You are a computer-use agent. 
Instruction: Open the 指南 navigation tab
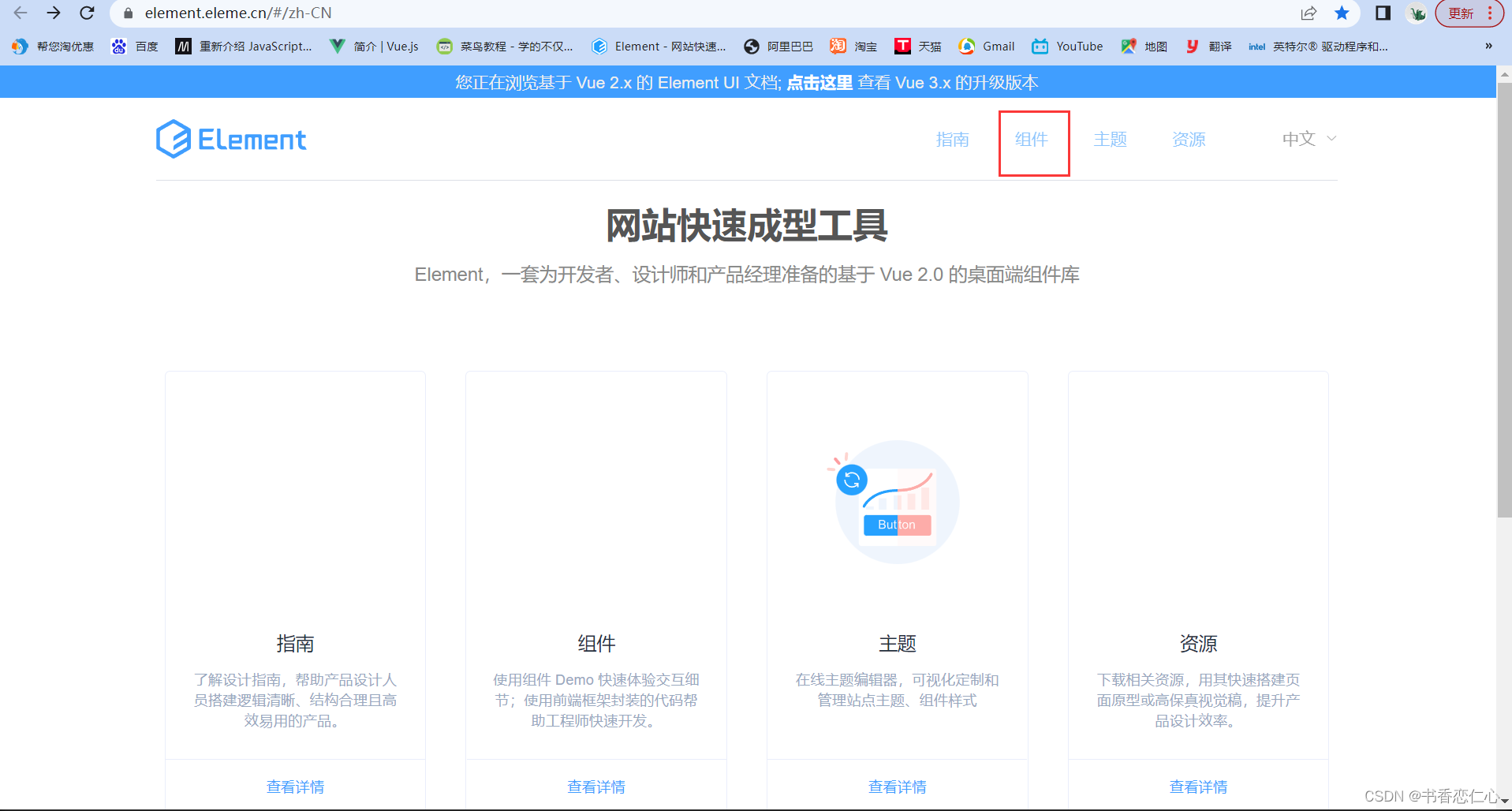[952, 140]
